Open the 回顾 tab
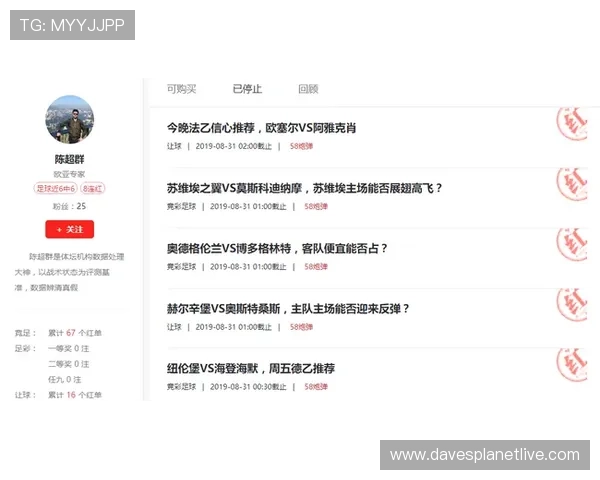The height and width of the screenshot is (480, 600). [308, 89]
